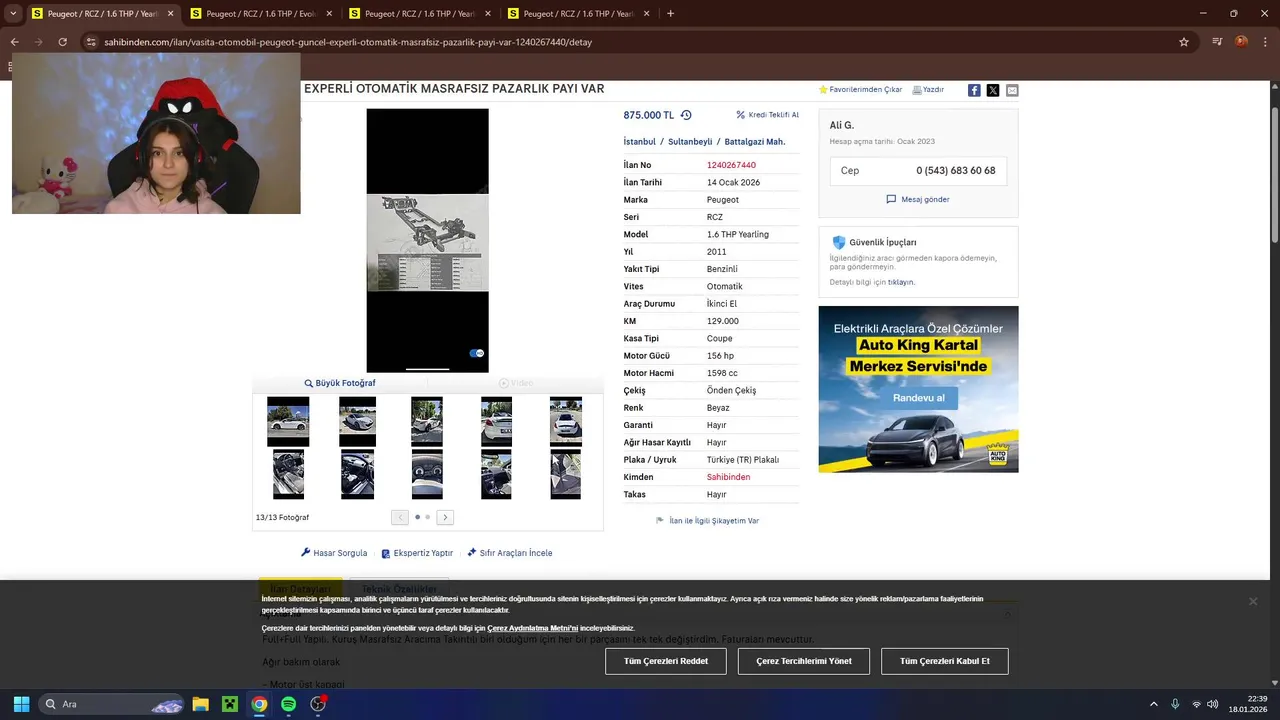Open the Minecraft icon on the taskbar
Viewport: 1280px width, 720px height.
(229, 704)
